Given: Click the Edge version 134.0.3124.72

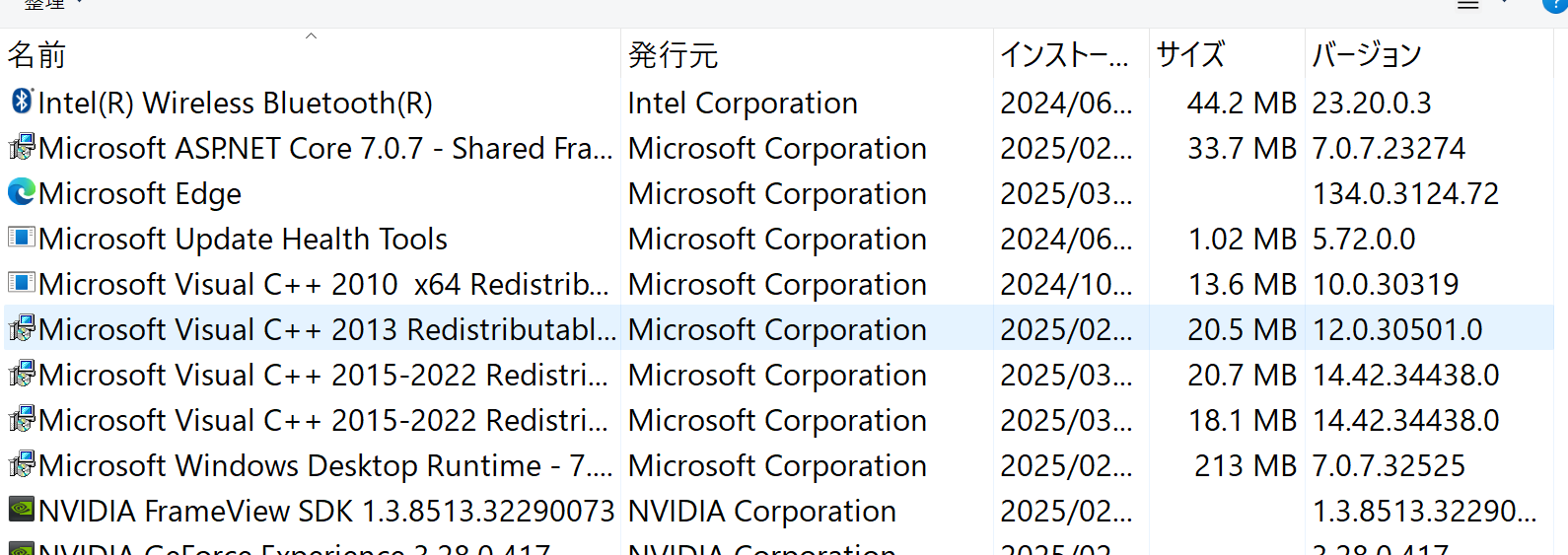Looking at the screenshot, I should click(x=1405, y=193).
